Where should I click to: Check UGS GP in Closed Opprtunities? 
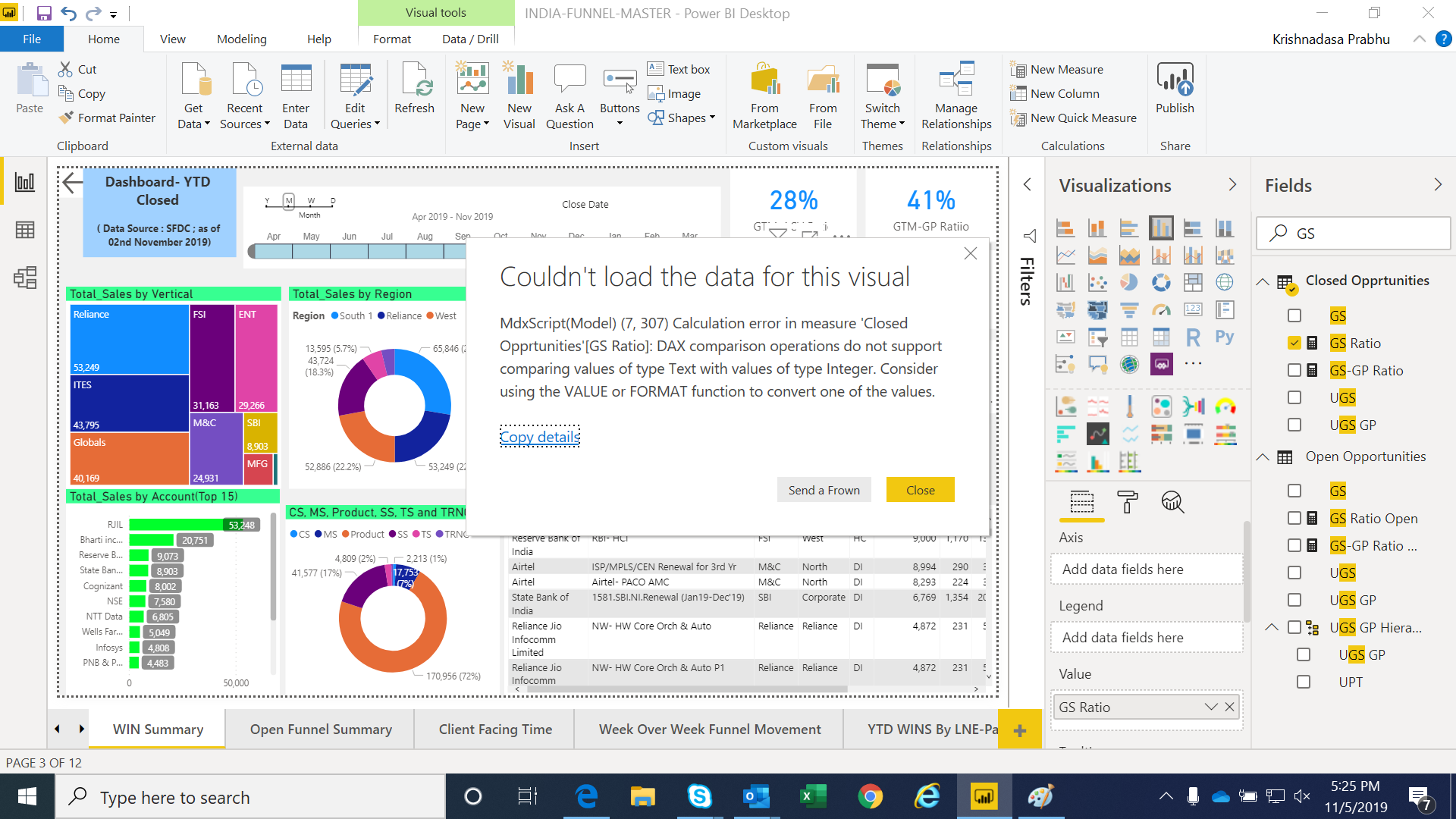point(1294,425)
